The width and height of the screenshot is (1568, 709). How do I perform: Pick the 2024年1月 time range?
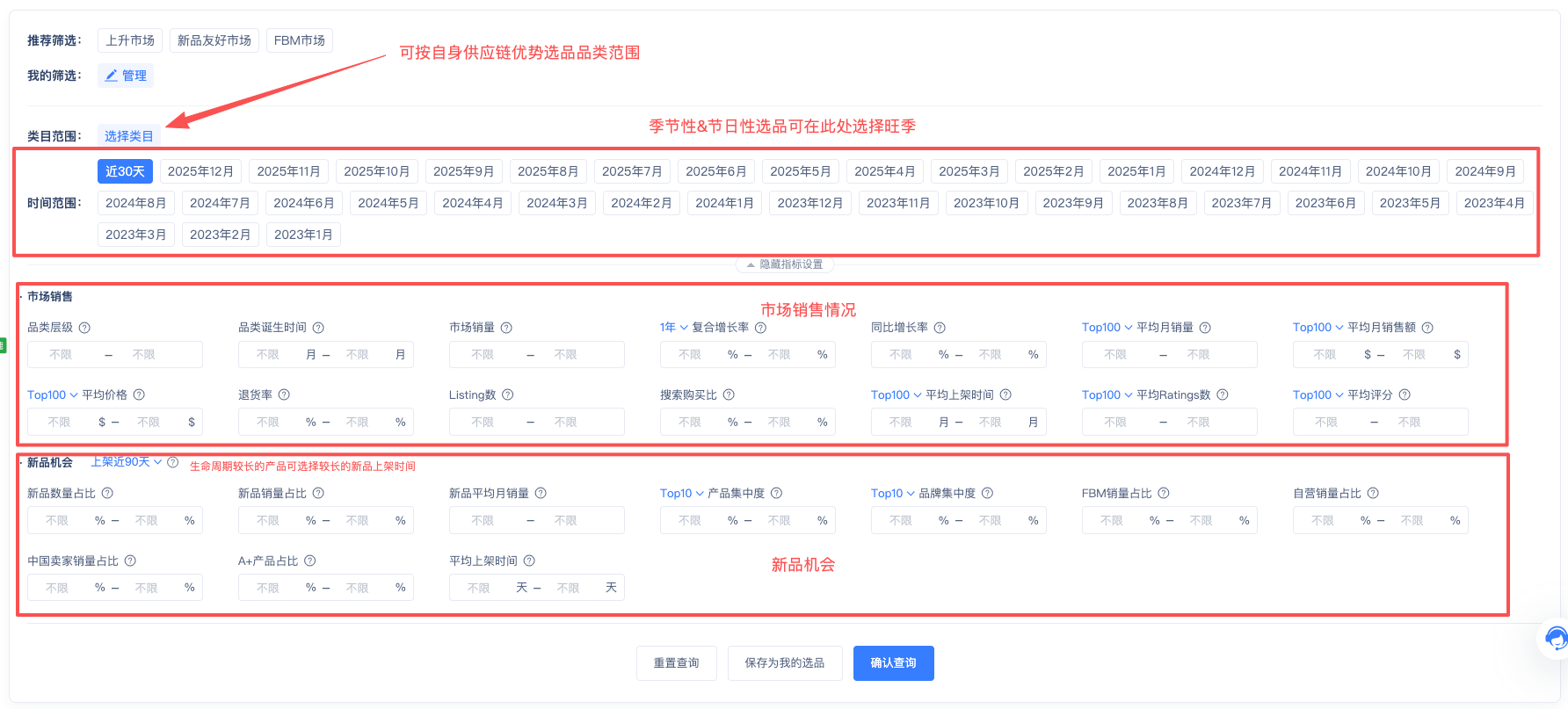coord(724,203)
